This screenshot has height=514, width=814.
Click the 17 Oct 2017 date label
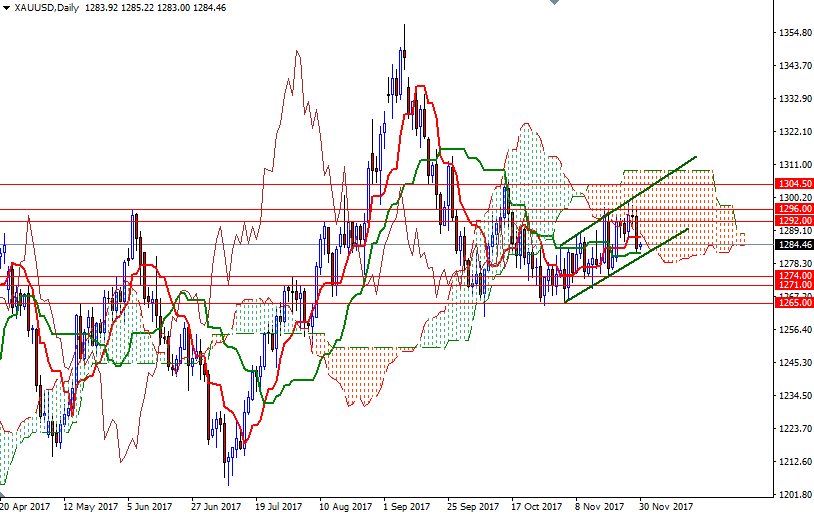point(536,506)
